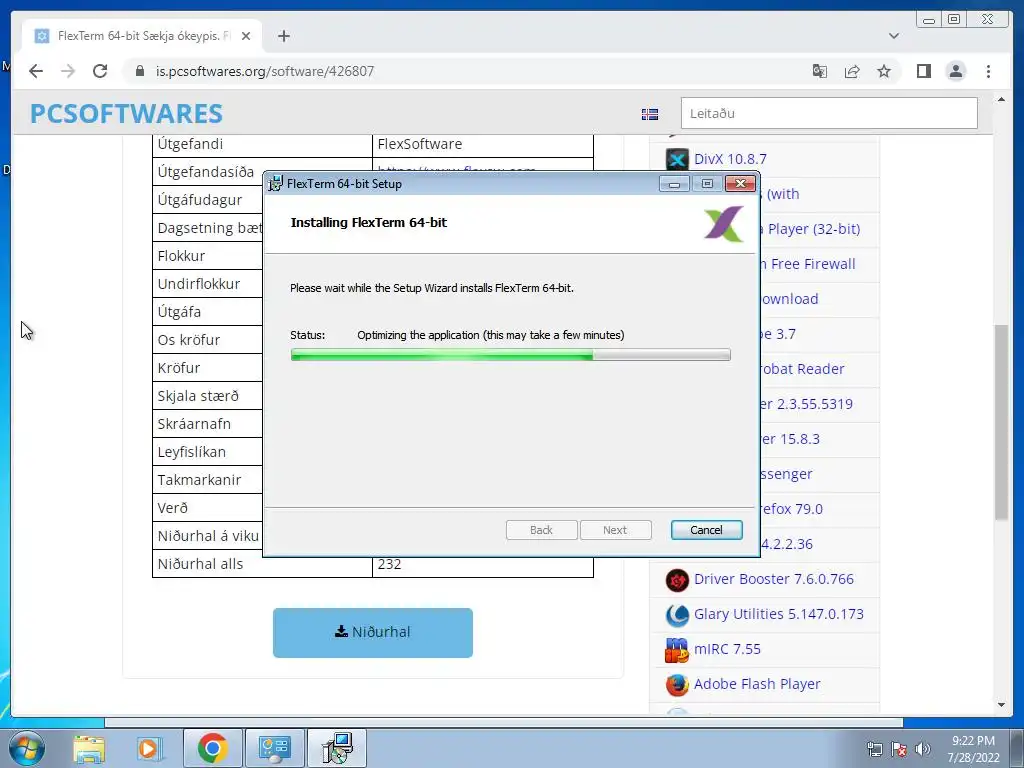
Task: Open the Action Center flag icon
Action: click(899, 749)
